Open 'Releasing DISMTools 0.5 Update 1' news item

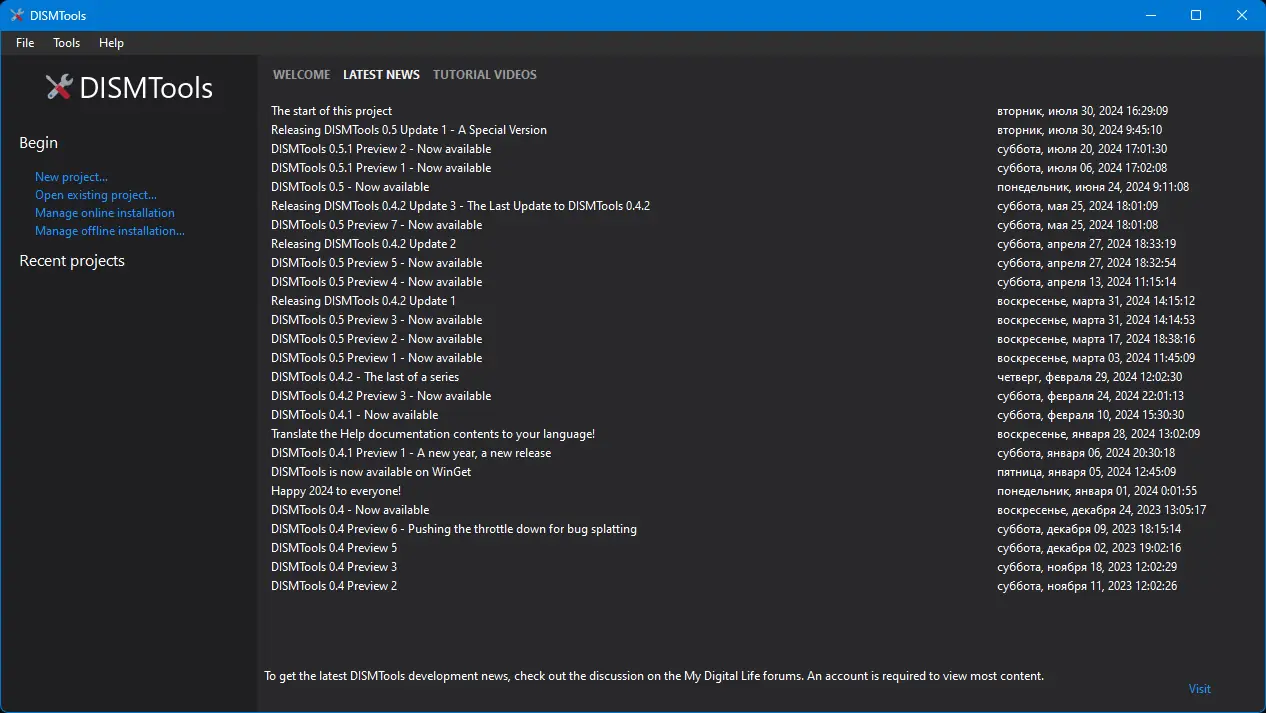[409, 130]
